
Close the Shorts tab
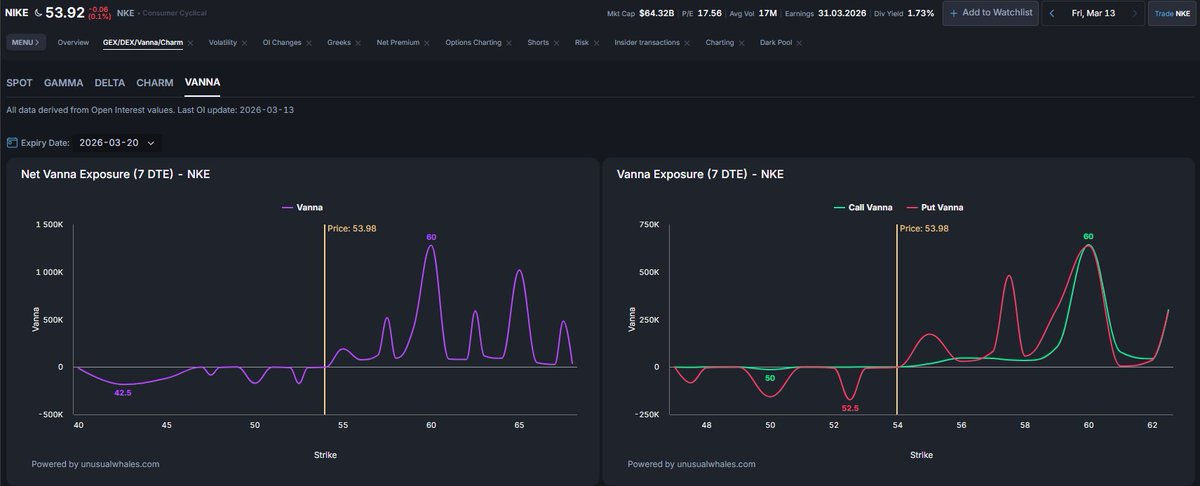556,43
